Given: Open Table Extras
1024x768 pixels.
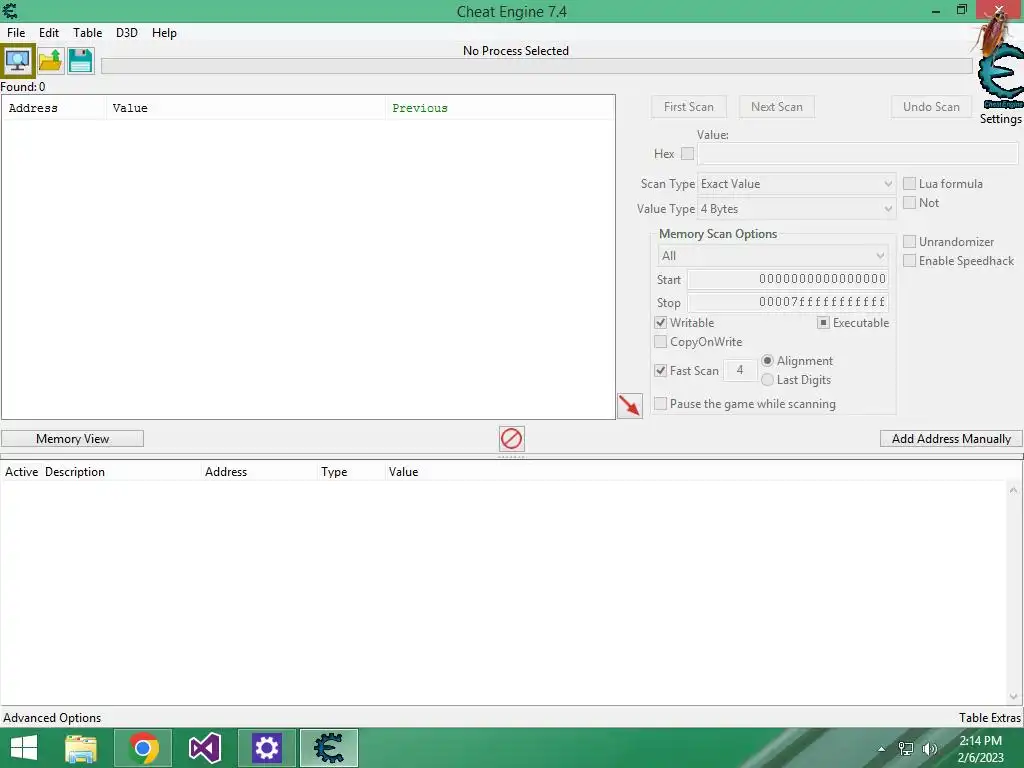Looking at the screenshot, I should pyautogui.click(x=989, y=718).
